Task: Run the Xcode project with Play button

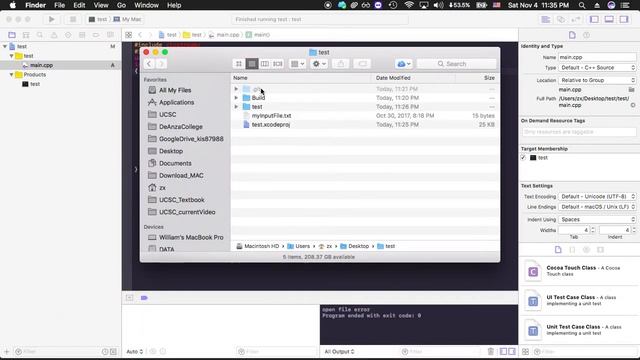Action: click(51, 19)
